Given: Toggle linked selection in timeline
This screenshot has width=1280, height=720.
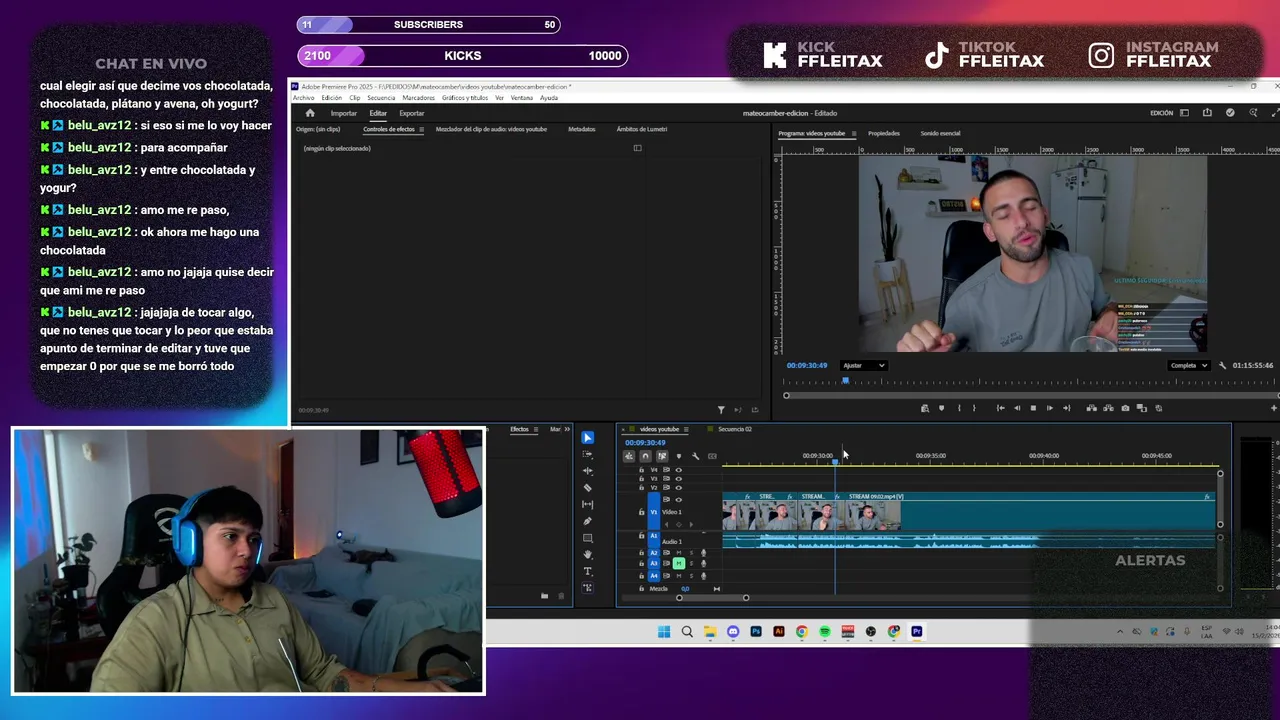Looking at the screenshot, I should coord(662,456).
